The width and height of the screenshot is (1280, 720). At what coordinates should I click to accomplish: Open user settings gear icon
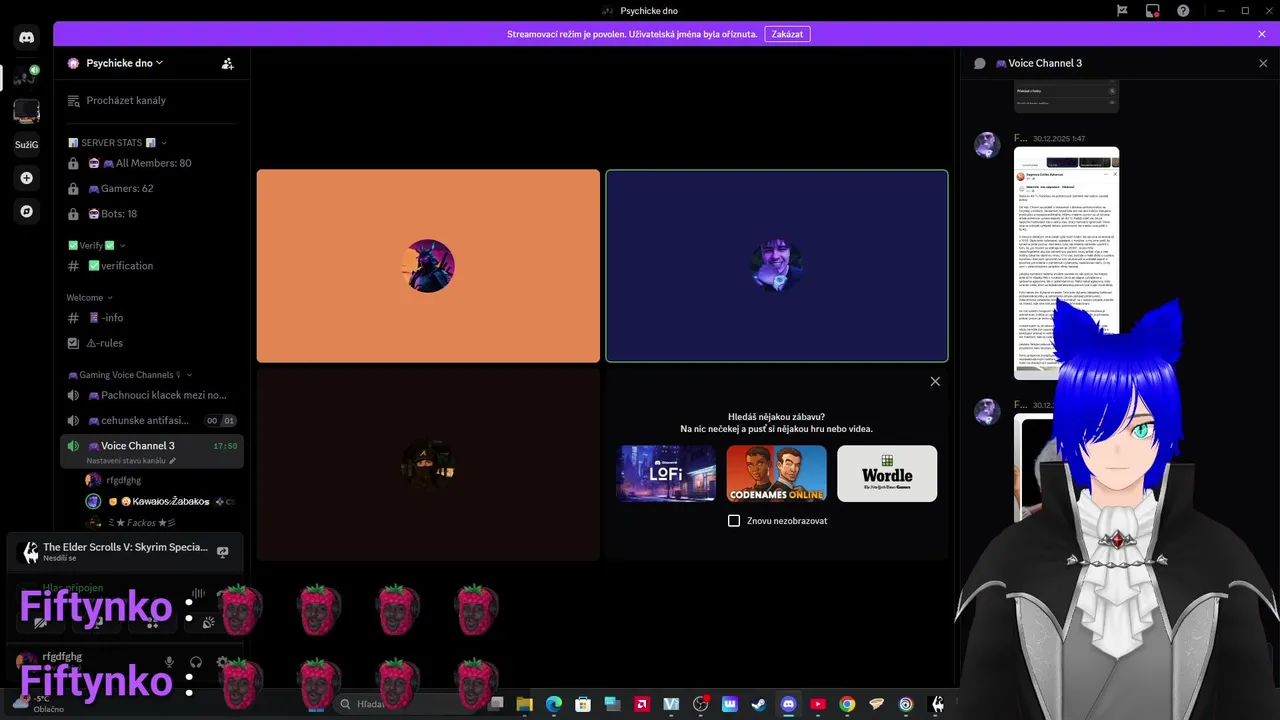[222, 662]
